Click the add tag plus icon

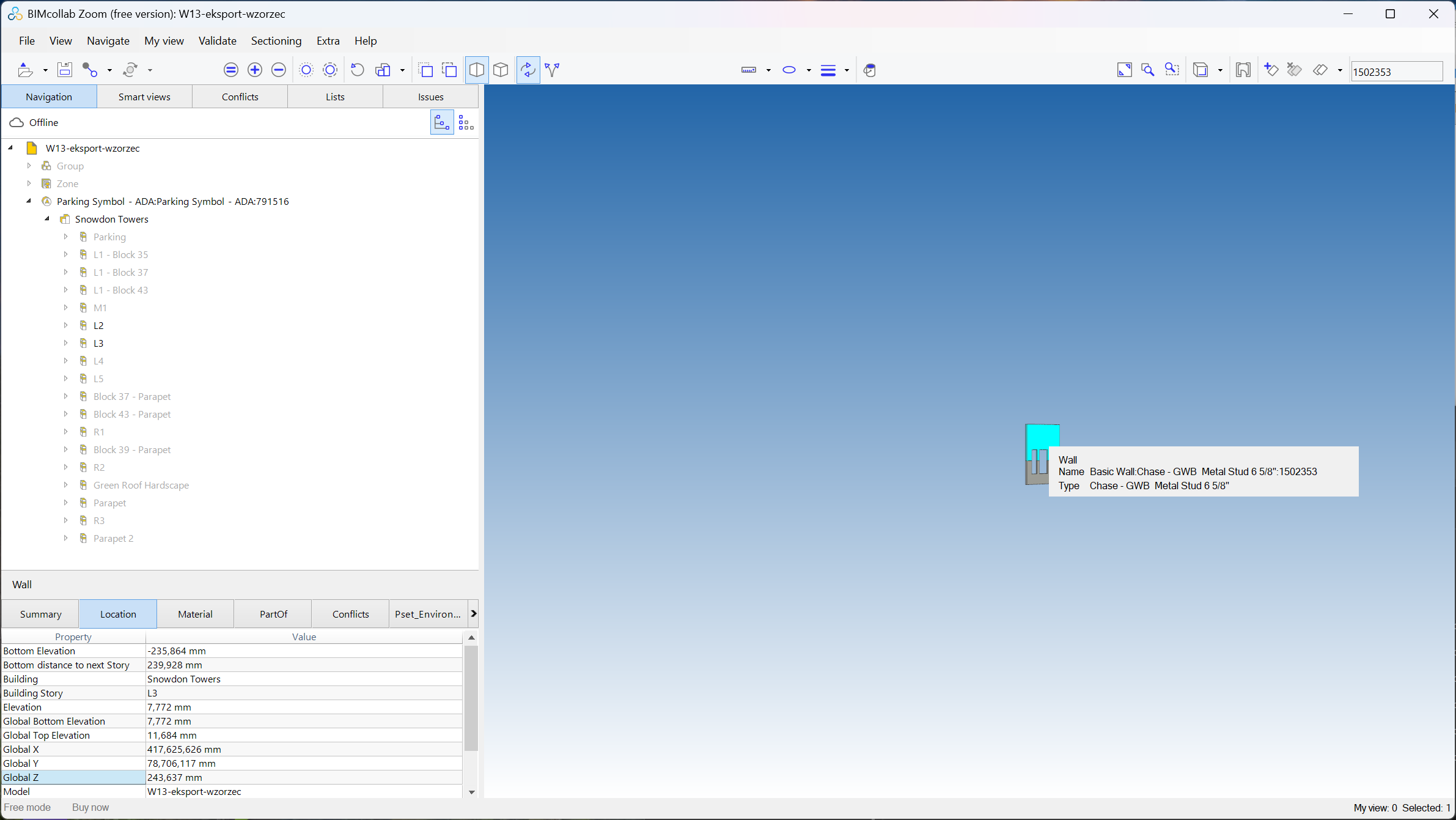point(1271,70)
